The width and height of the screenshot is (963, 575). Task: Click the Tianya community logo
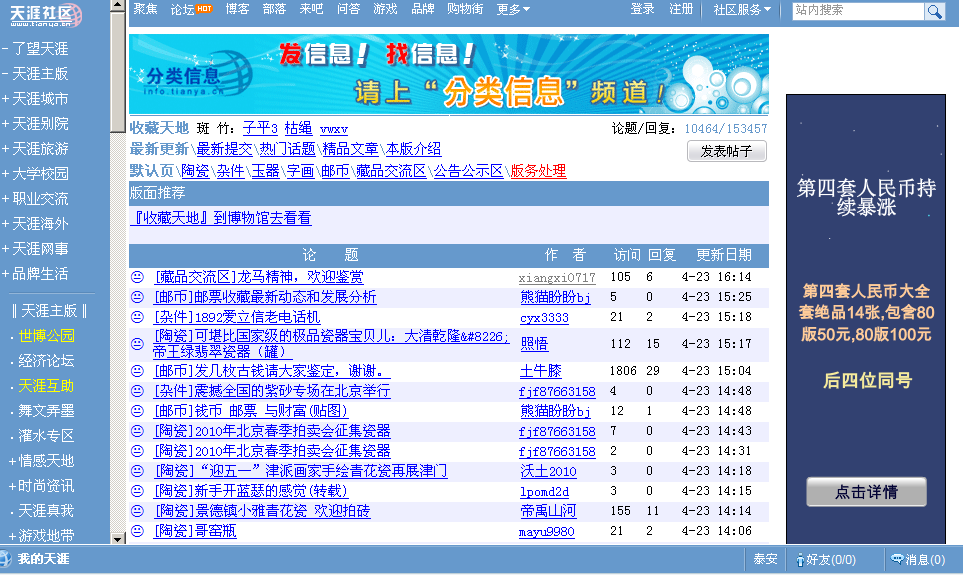point(46,15)
